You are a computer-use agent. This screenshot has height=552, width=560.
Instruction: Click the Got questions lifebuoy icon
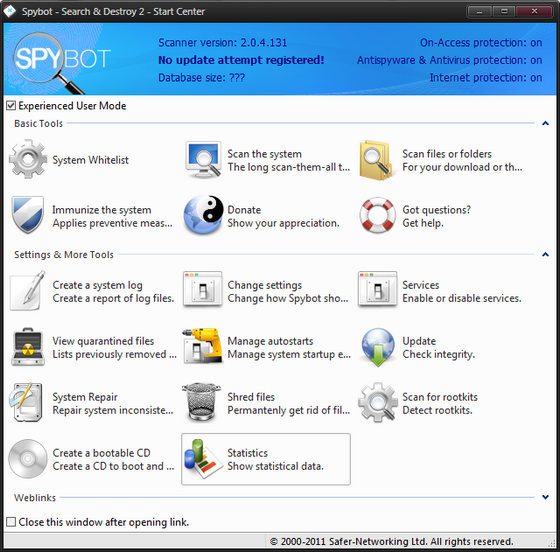[x=378, y=215]
